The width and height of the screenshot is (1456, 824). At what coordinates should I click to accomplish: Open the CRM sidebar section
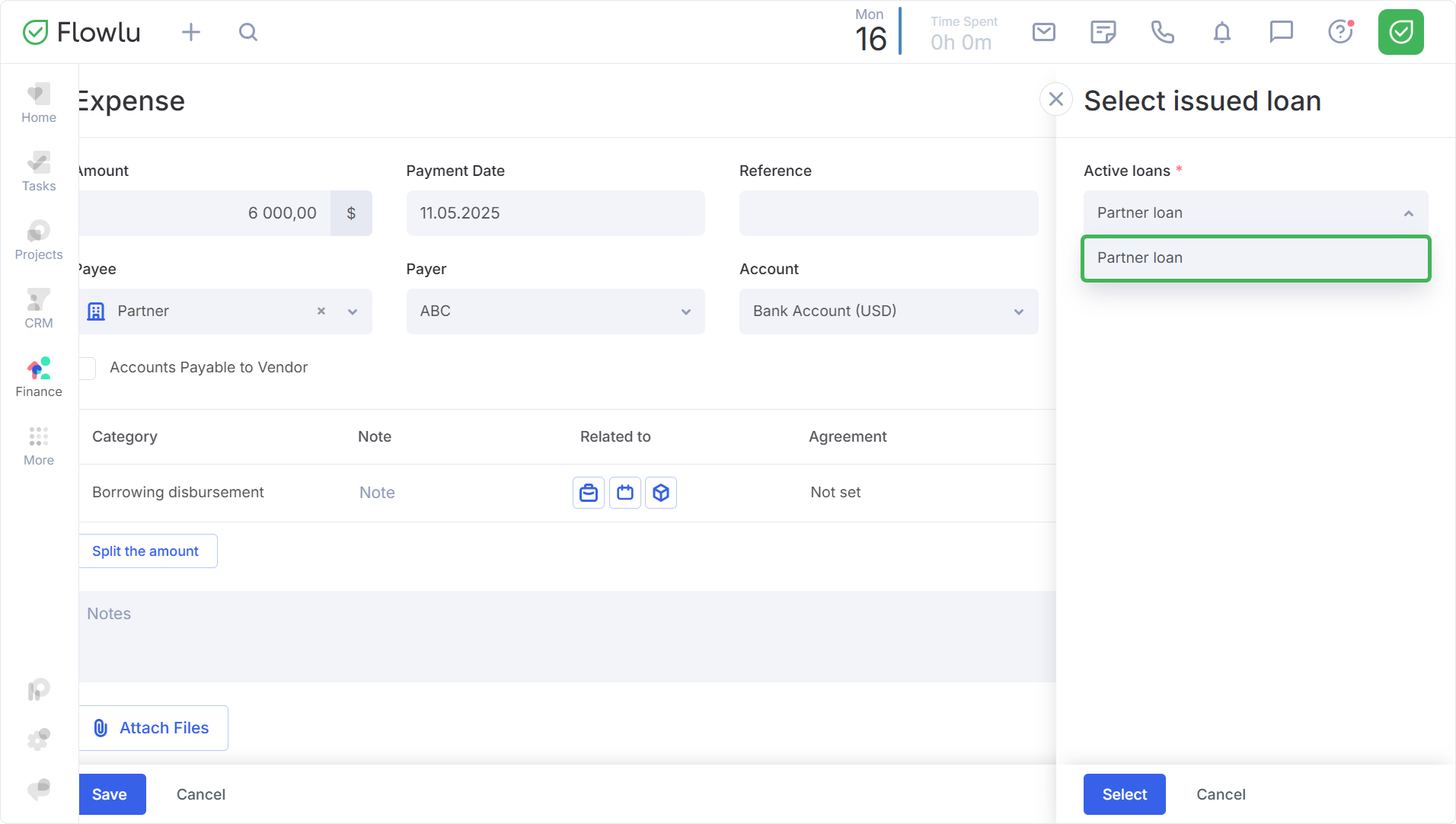pyautogui.click(x=39, y=309)
